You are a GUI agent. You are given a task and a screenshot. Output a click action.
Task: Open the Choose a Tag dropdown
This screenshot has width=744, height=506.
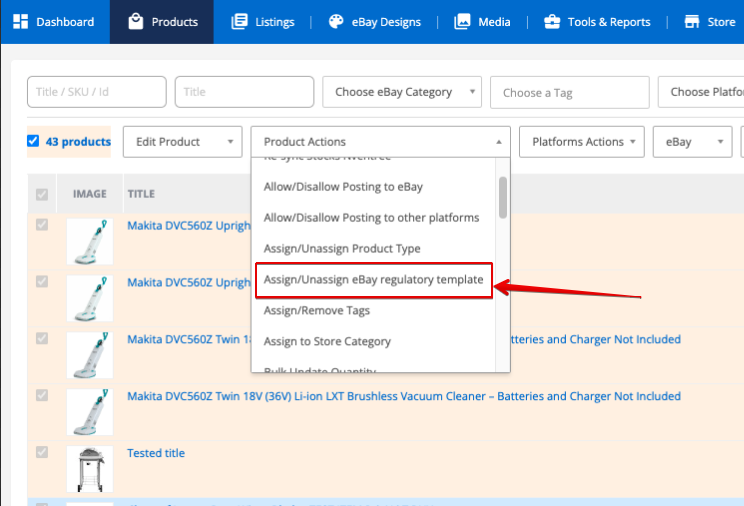[569, 92]
